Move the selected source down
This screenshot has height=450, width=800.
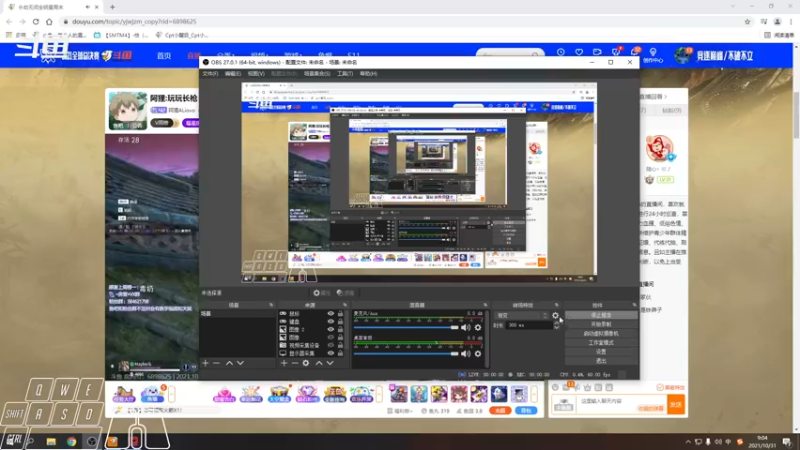[330, 363]
